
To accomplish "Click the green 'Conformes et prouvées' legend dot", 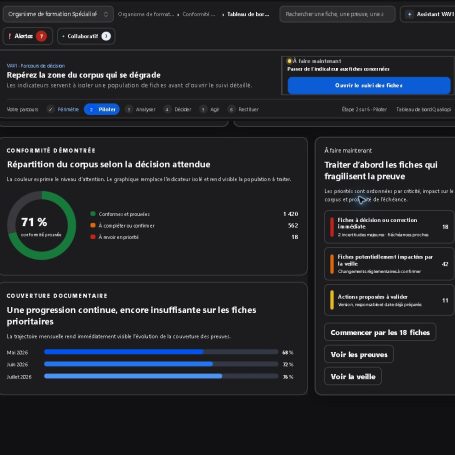I will [93, 214].
